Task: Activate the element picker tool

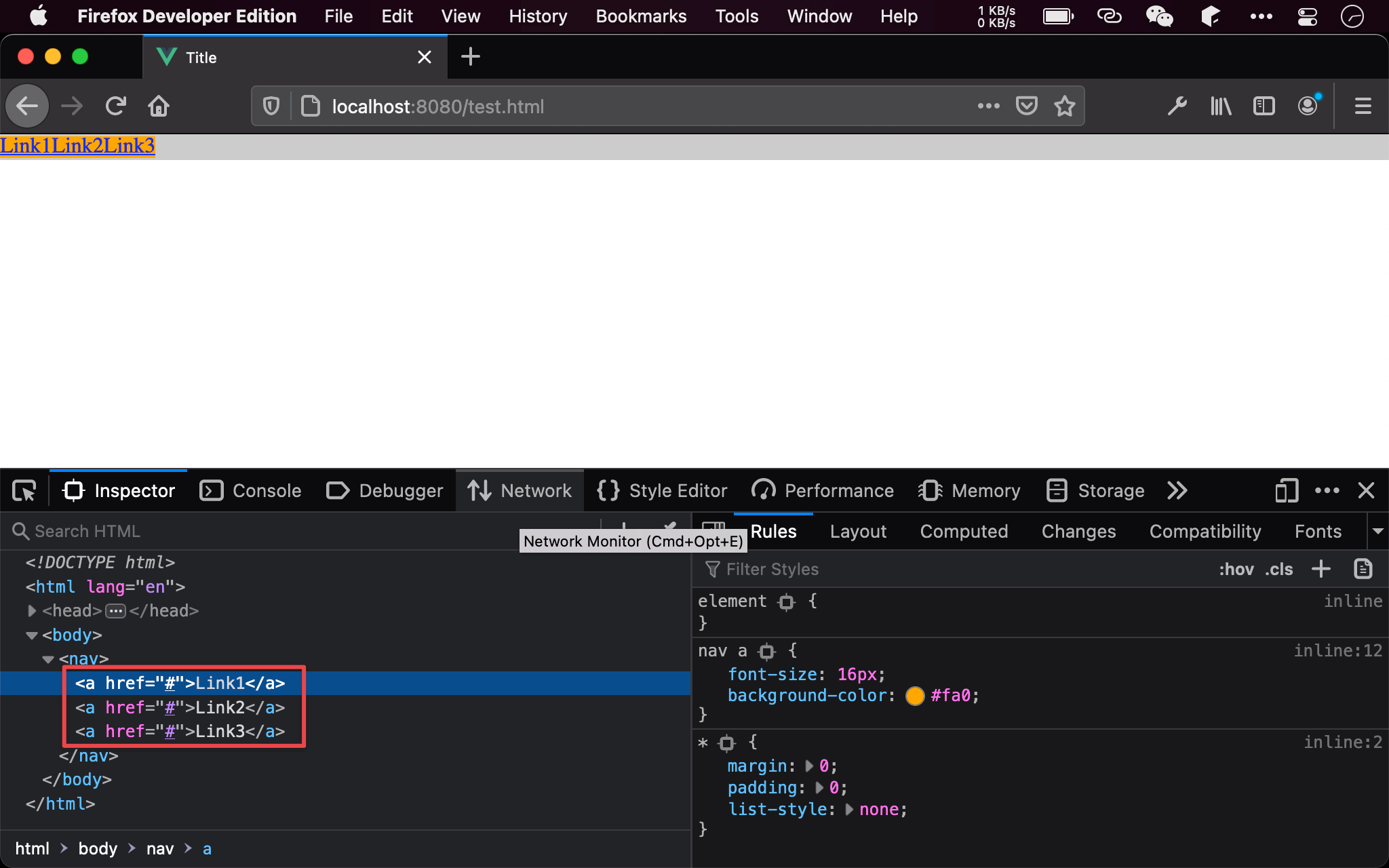Action: pos(24,490)
